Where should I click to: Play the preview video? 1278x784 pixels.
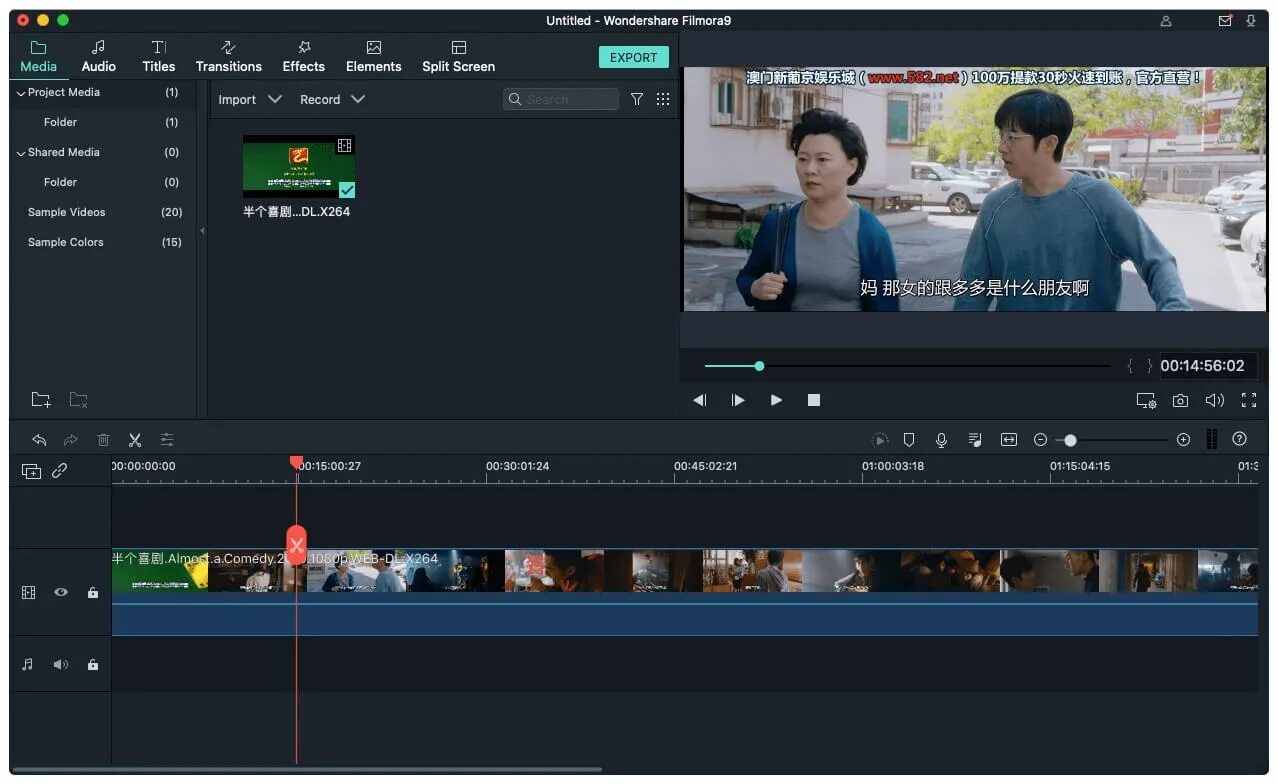coord(776,400)
